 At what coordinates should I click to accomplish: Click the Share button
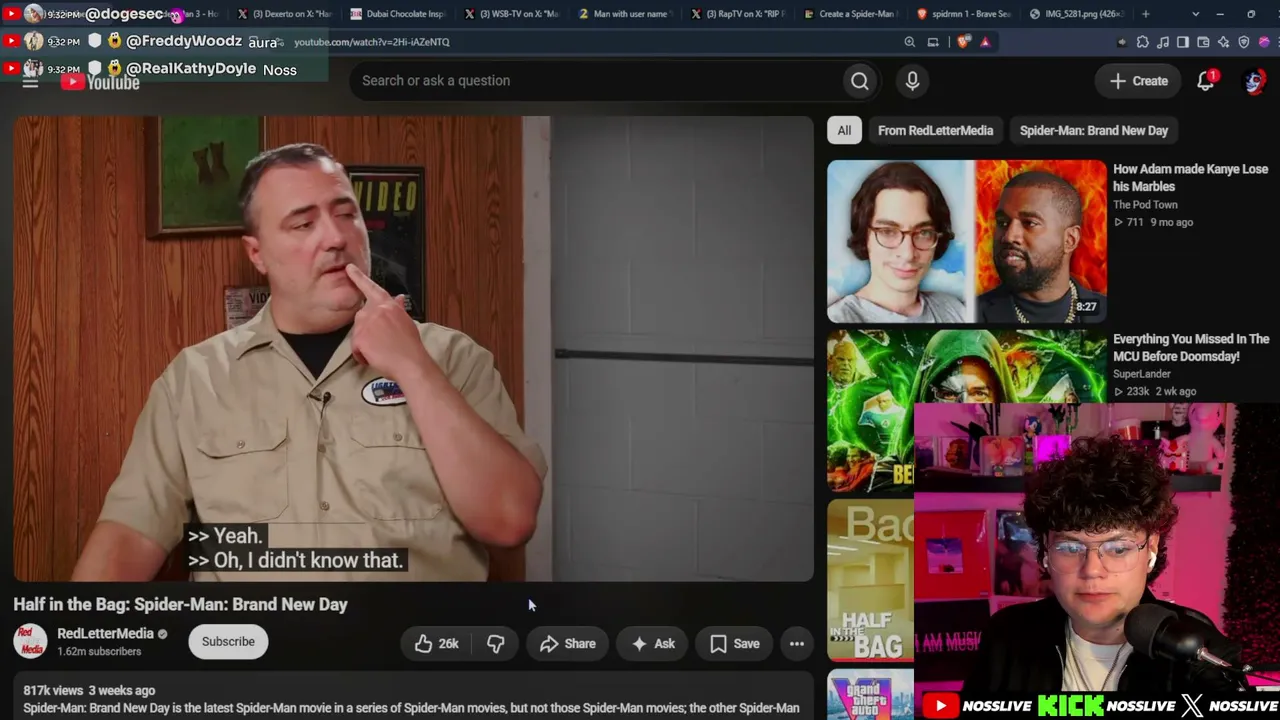pos(567,644)
